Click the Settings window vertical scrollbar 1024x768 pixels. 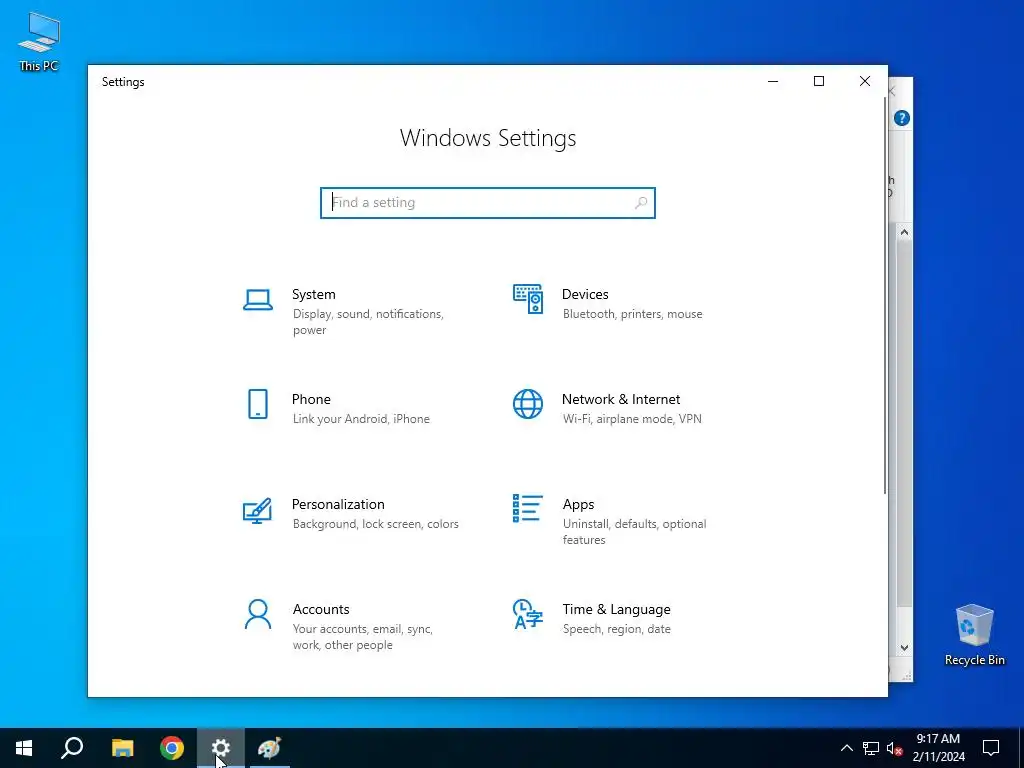pyautogui.click(x=885, y=295)
